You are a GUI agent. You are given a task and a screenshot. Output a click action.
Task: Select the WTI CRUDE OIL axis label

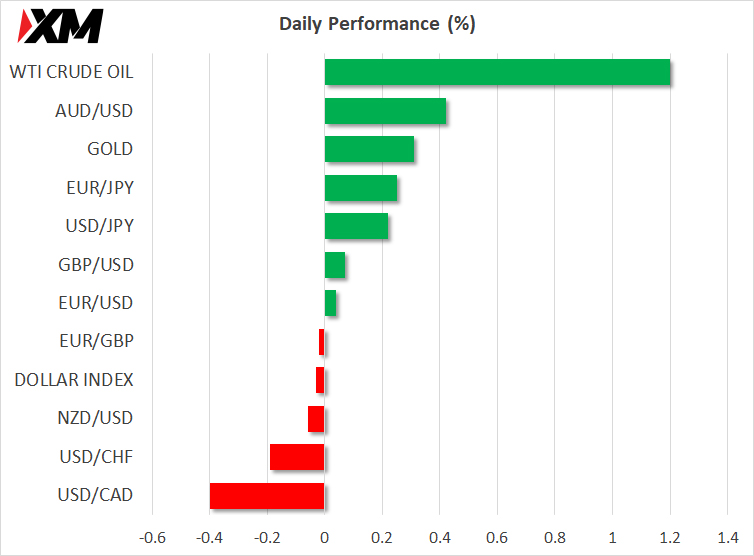click(x=71, y=72)
